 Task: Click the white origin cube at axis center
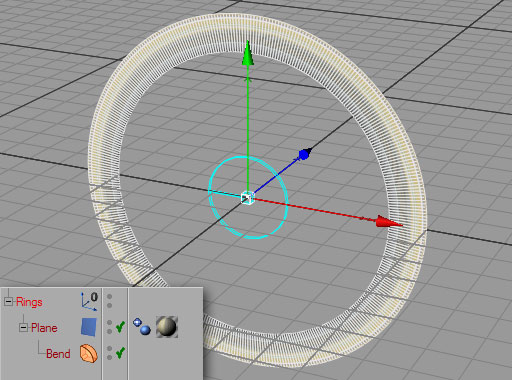tap(247, 198)
